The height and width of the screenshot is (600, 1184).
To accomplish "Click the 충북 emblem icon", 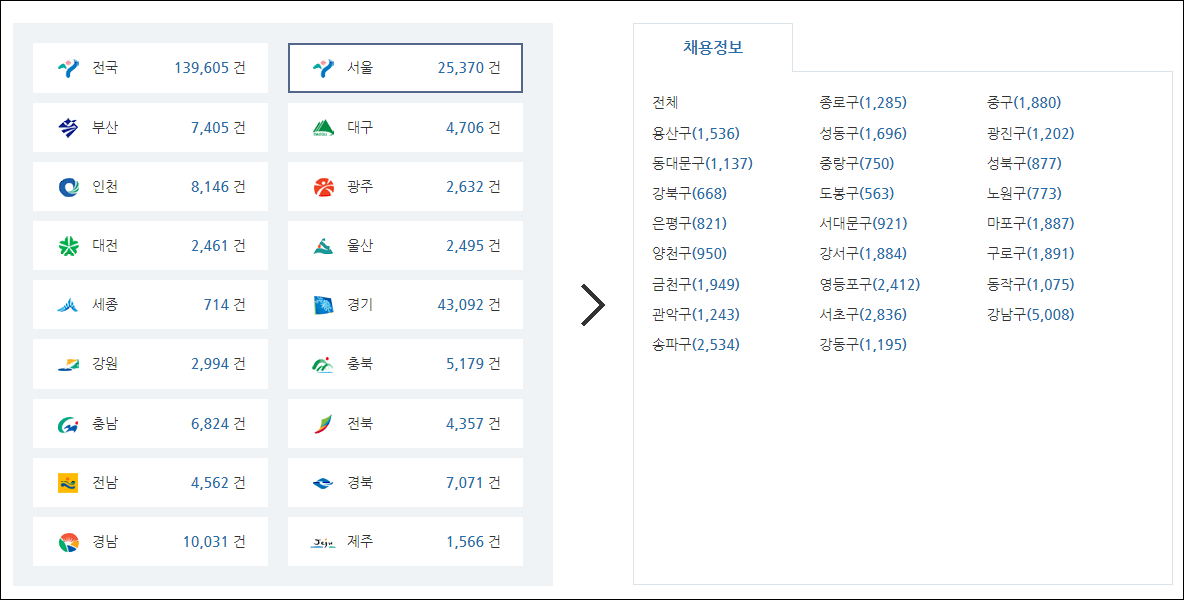I will pyautogui.click(x=323, y=365).
